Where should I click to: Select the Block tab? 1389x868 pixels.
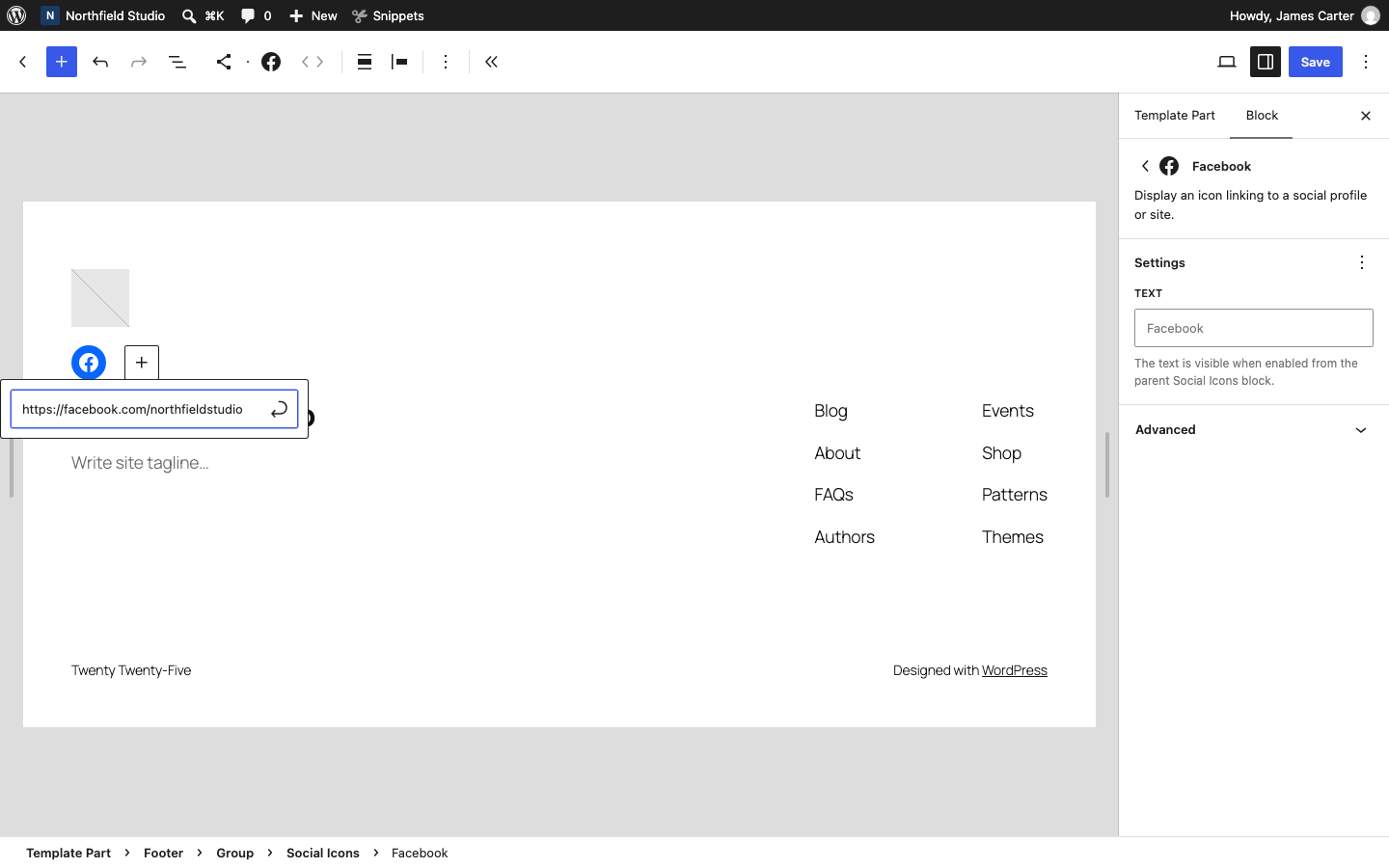tap(1262, 116)
